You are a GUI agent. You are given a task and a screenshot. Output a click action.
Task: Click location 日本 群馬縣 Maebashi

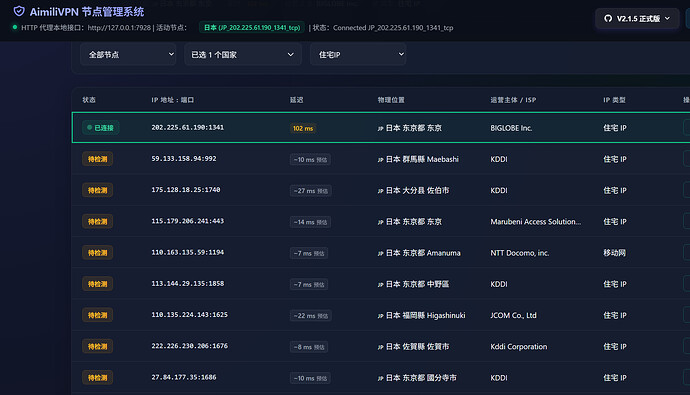418,159
